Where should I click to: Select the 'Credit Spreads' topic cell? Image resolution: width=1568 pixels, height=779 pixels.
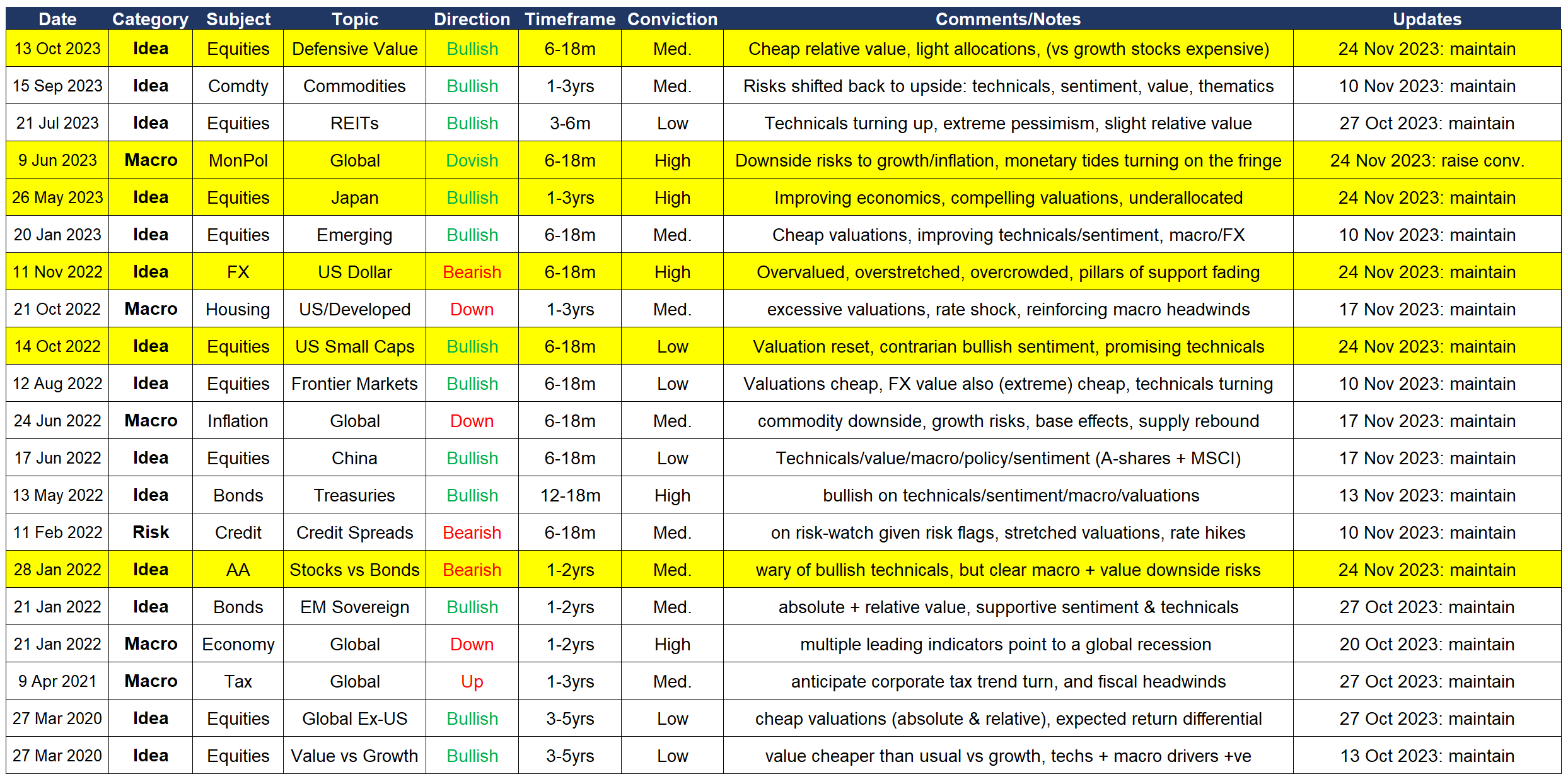coord(354,532)
